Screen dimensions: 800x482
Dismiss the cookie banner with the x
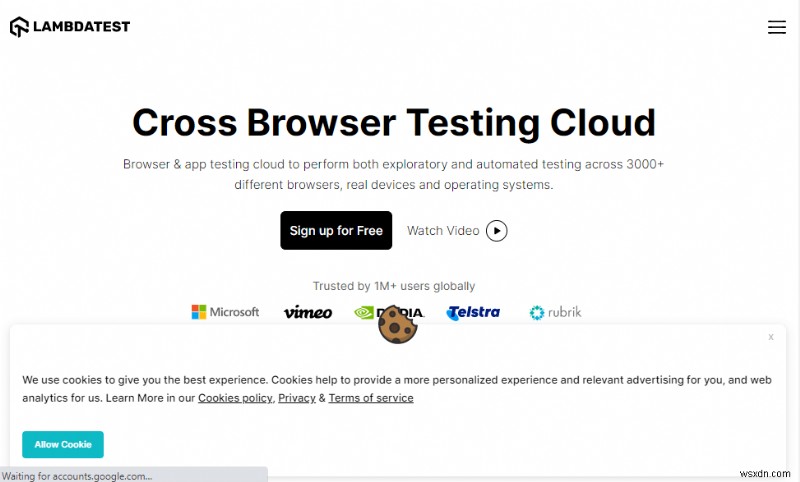[x=771, y=337]
